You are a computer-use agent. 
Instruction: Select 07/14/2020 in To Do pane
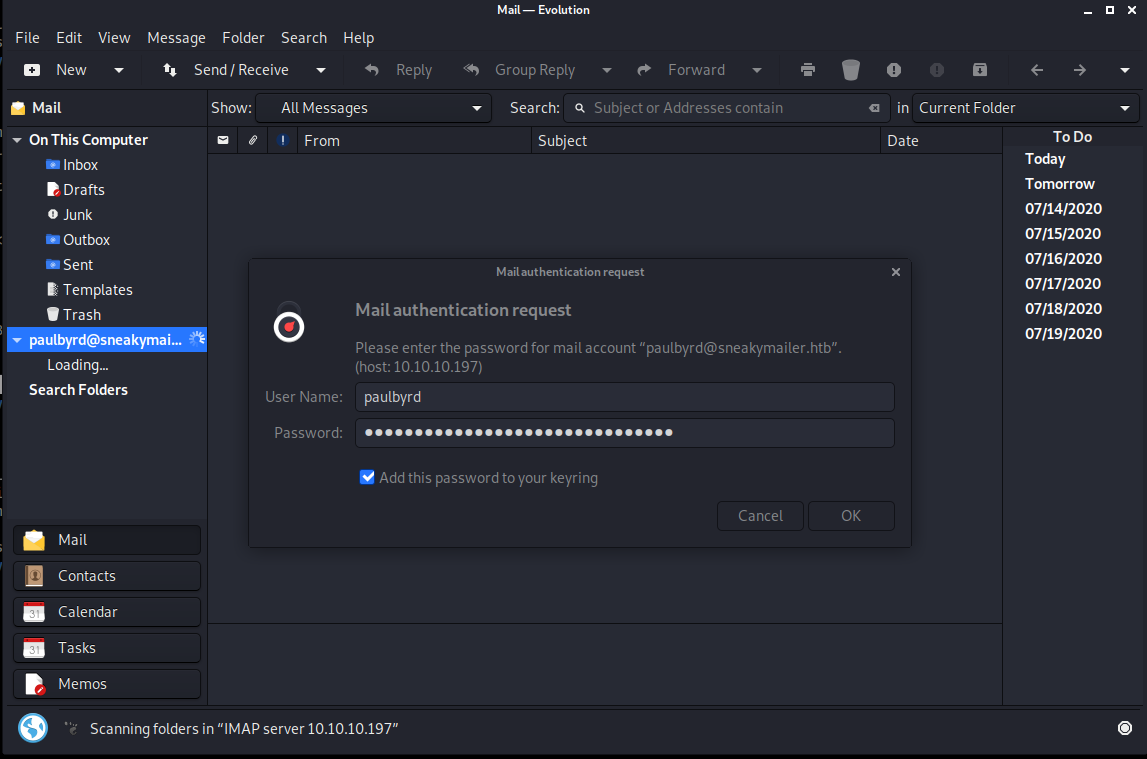[1063, 208]
